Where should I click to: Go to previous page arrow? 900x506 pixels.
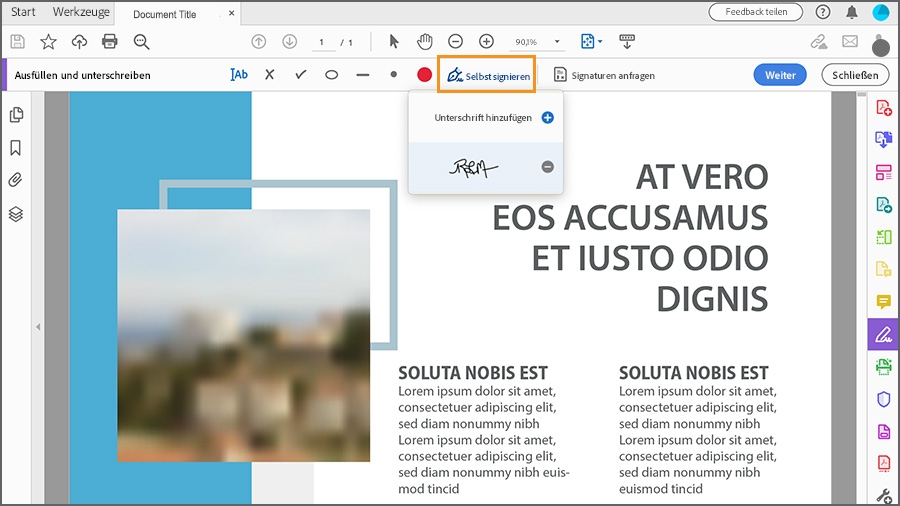(x=259, y=41)
